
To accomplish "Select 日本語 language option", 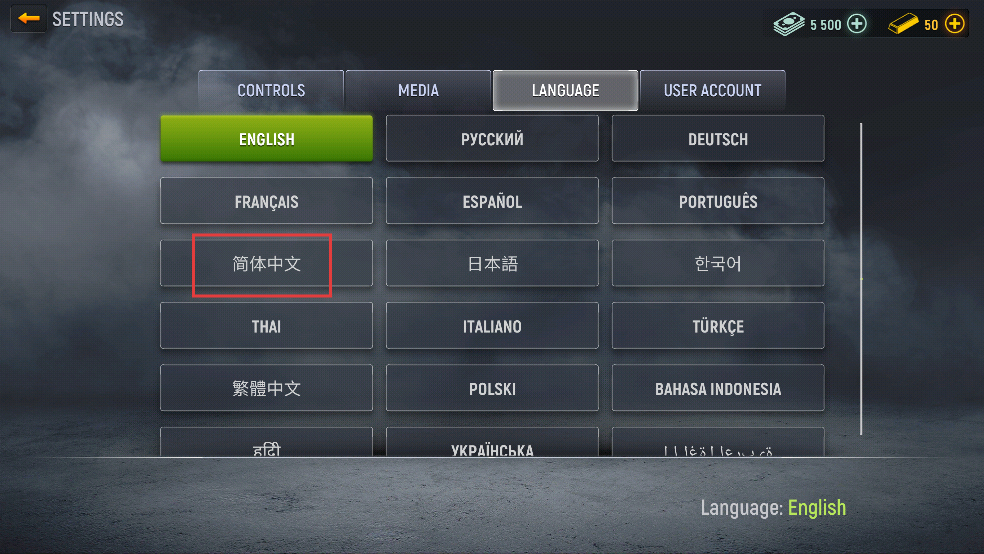I will coord(492,264).
